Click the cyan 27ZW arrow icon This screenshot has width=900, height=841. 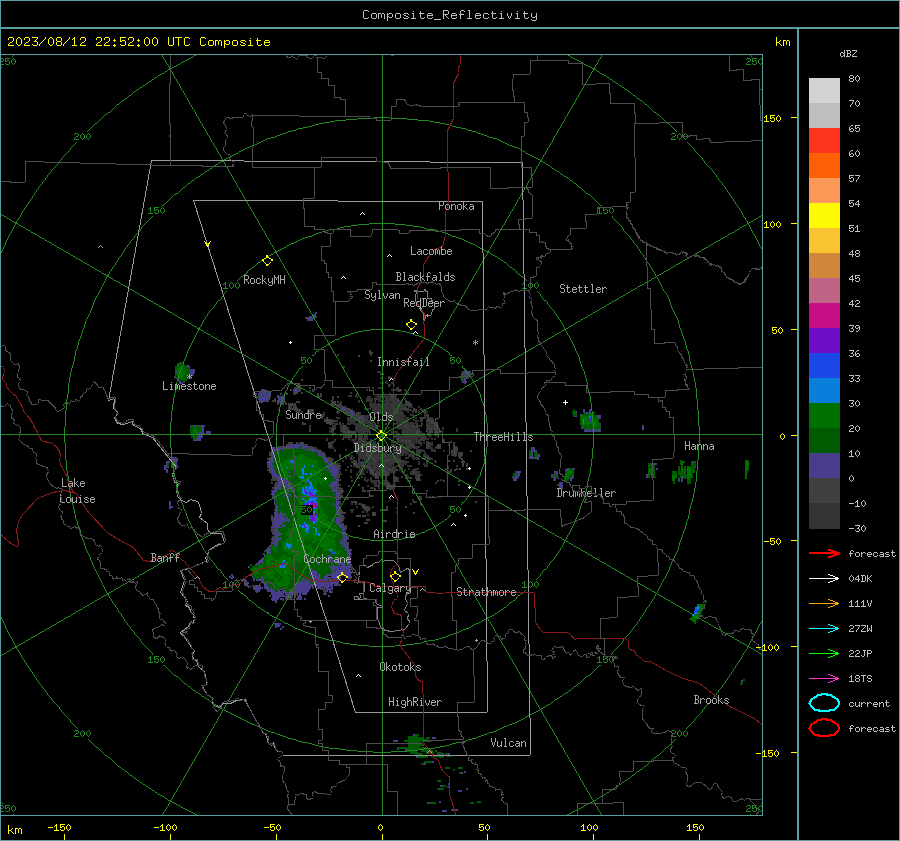pos(824,628)
